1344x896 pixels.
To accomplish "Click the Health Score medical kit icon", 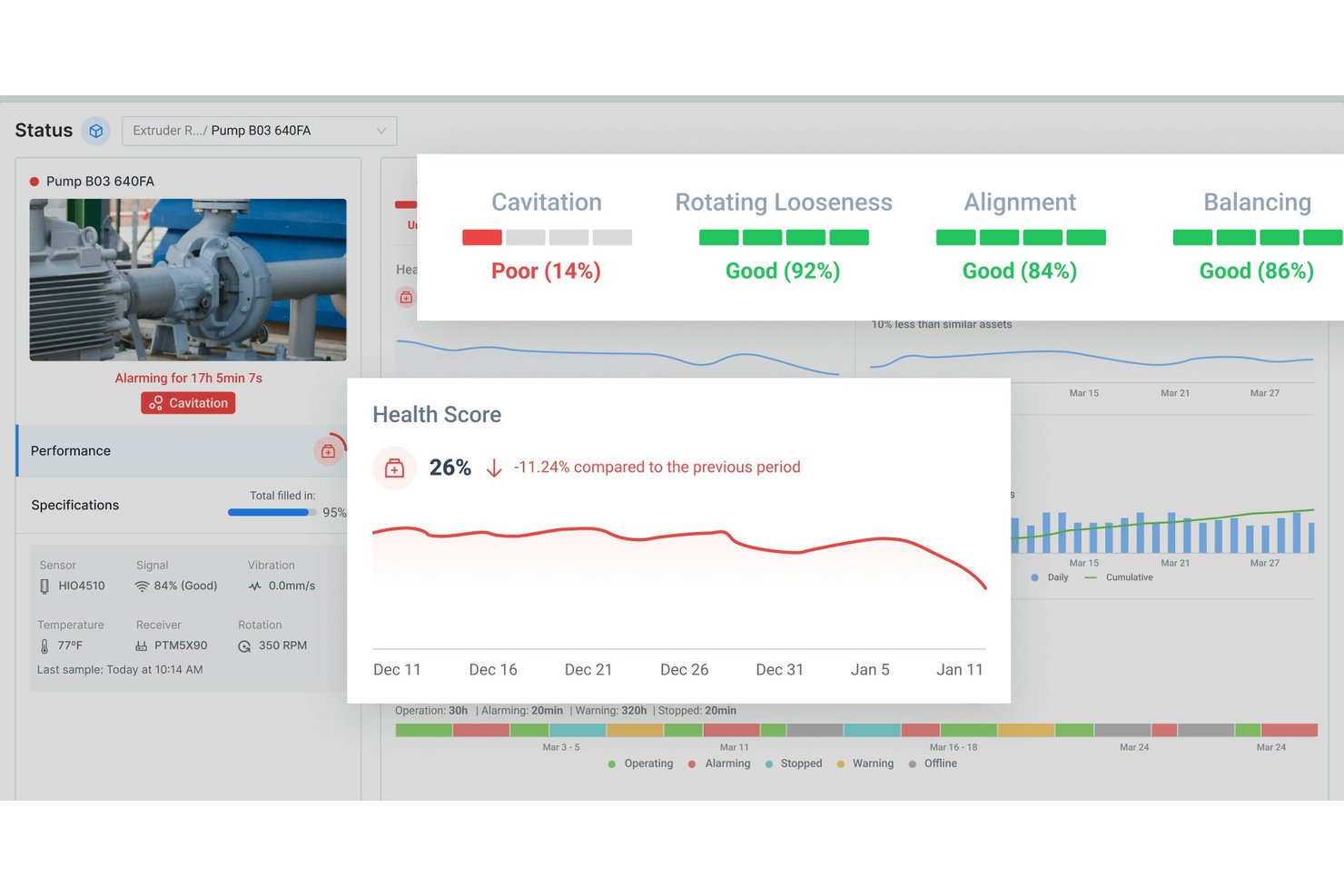I will pos(394,468).
